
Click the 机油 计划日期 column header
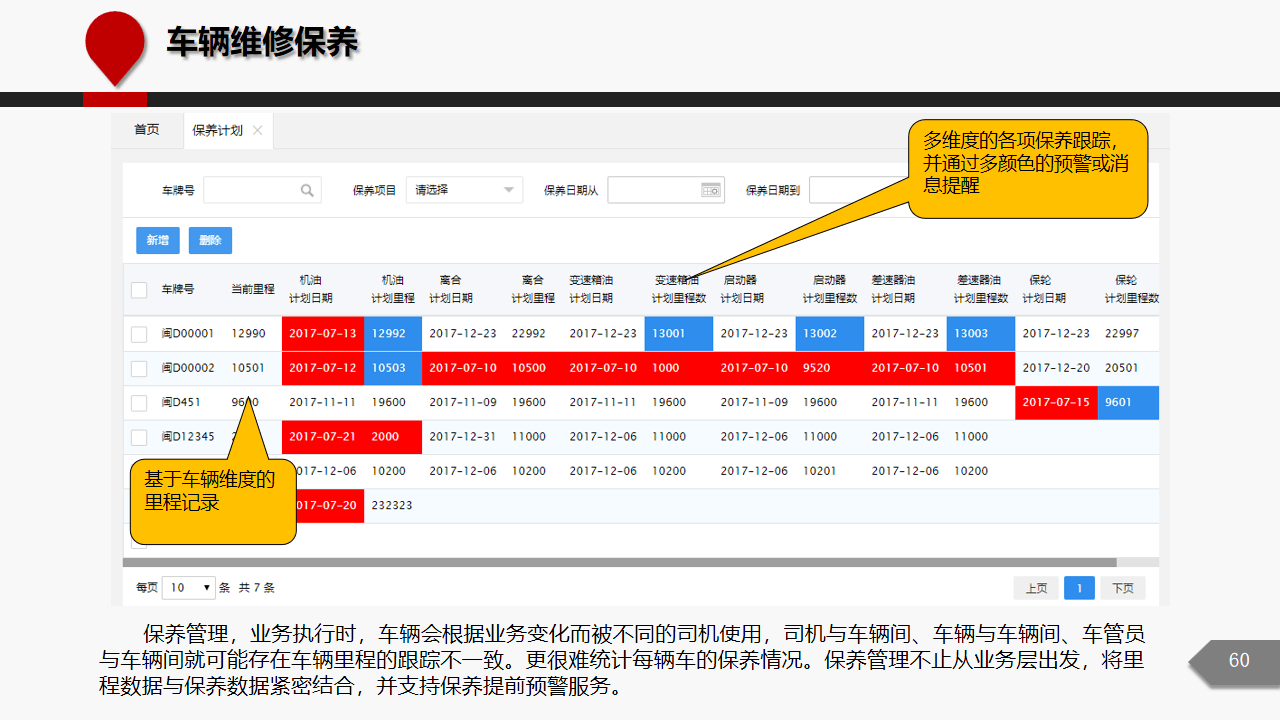point(311,289)
